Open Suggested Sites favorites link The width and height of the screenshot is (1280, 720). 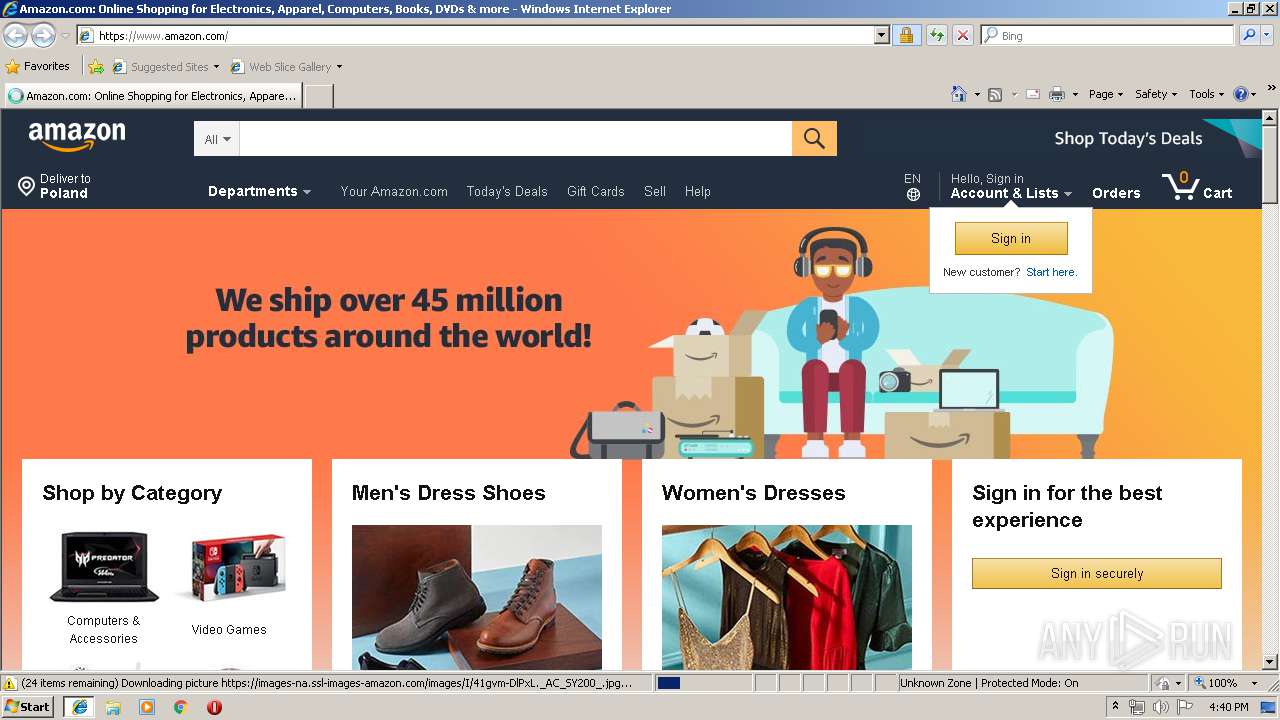coord(165,67)
